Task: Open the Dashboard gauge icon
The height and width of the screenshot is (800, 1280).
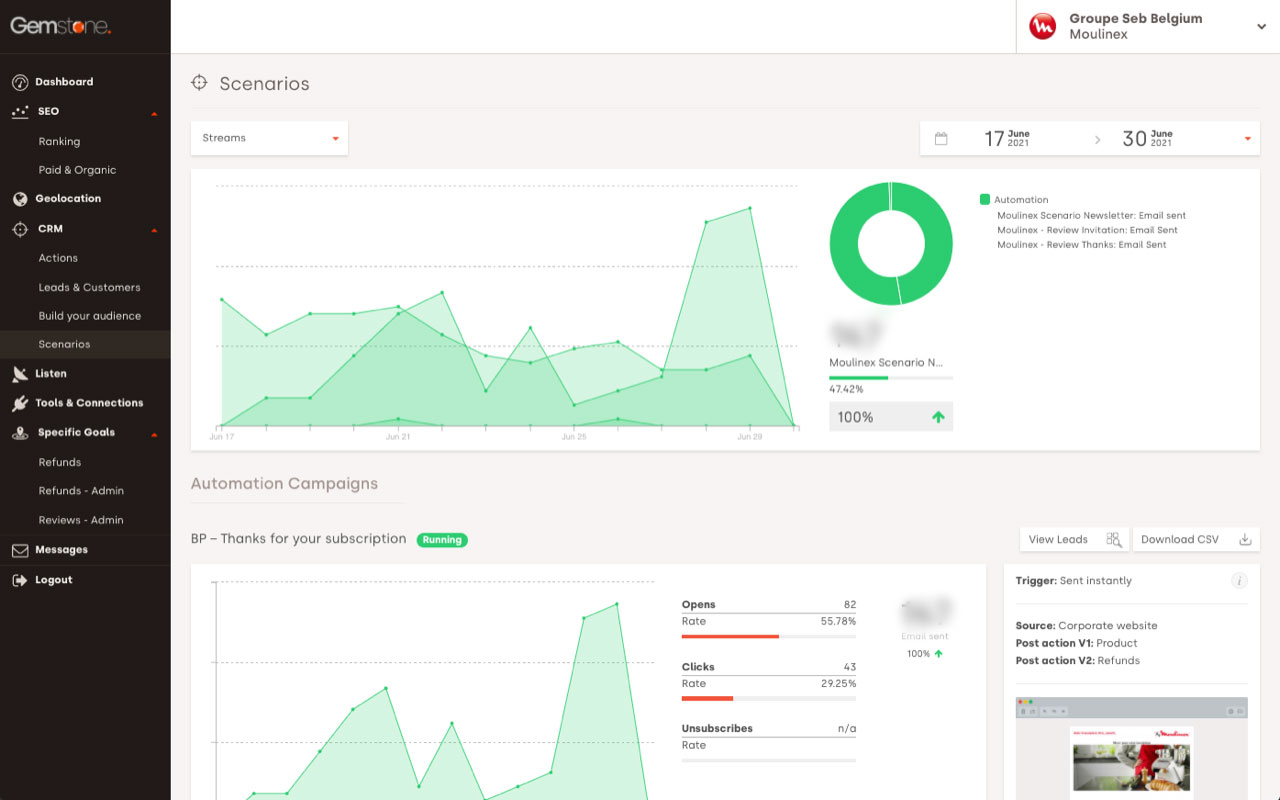Action: 19,82
